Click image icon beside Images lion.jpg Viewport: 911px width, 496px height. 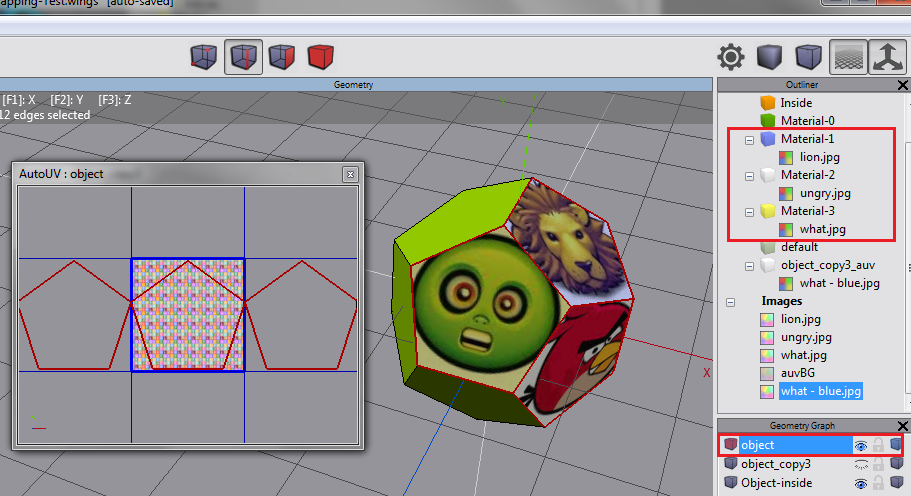(767, 319)
